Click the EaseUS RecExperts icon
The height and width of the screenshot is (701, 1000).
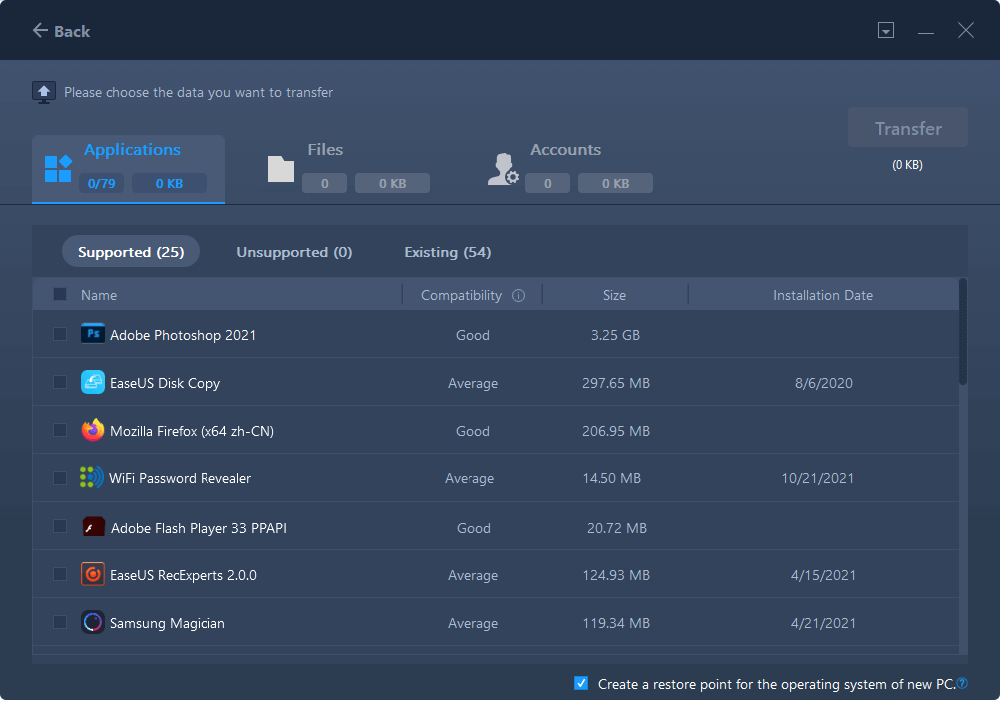[x=93, y=575]
